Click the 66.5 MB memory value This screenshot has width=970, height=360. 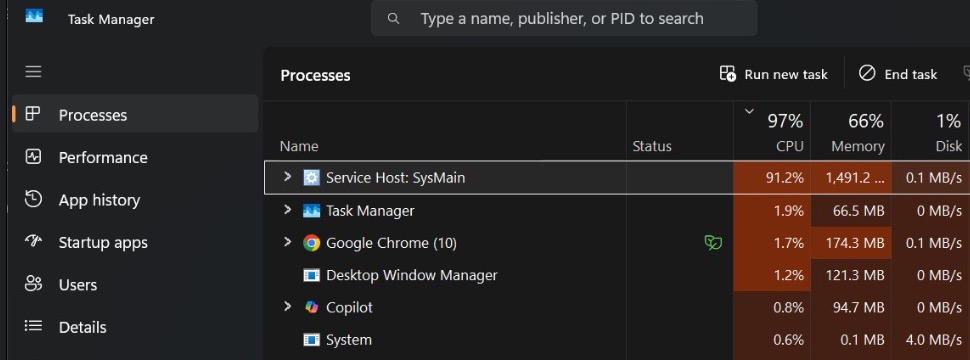858,211
